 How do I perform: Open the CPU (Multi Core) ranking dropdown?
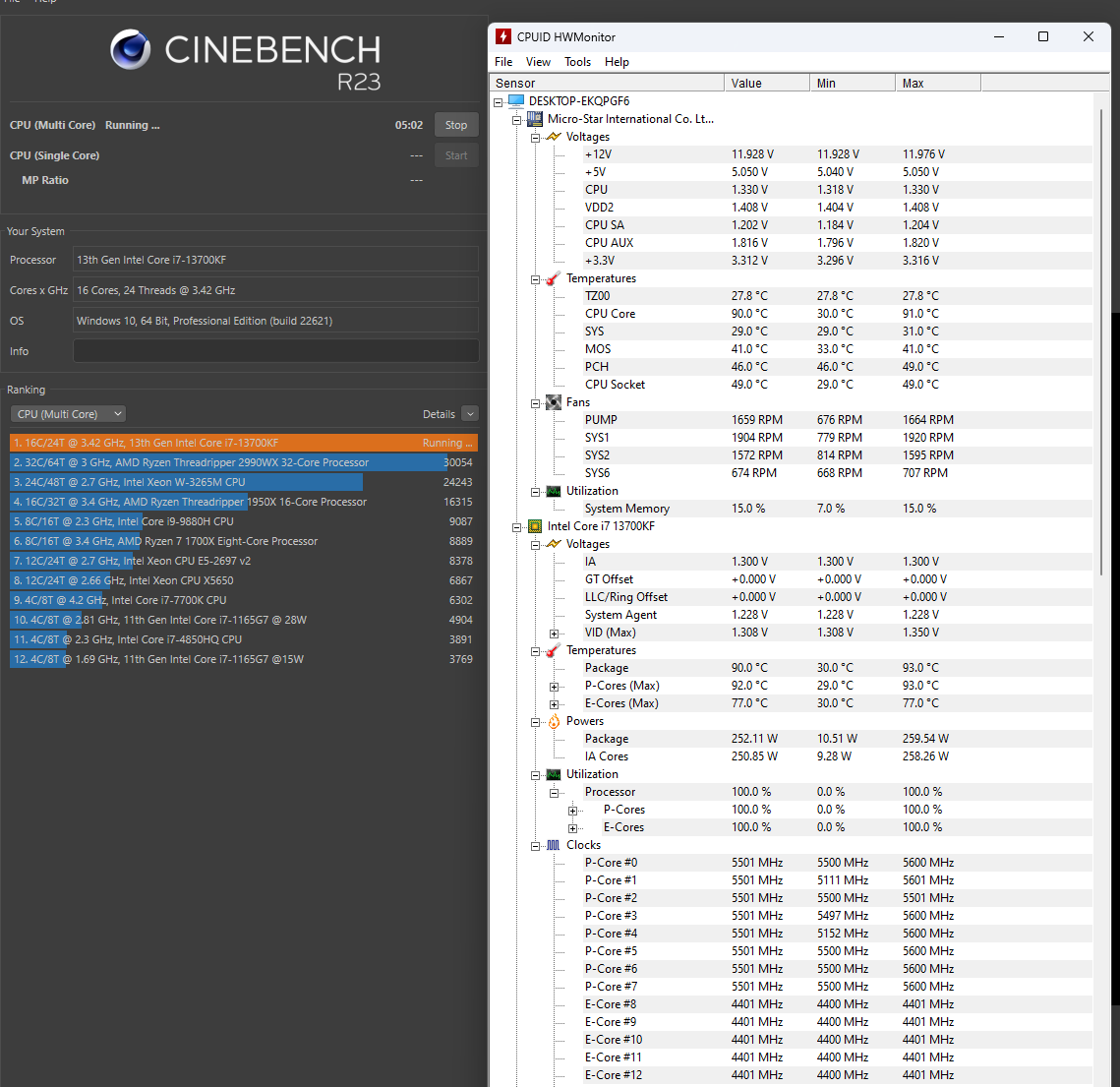pos(69,414)
